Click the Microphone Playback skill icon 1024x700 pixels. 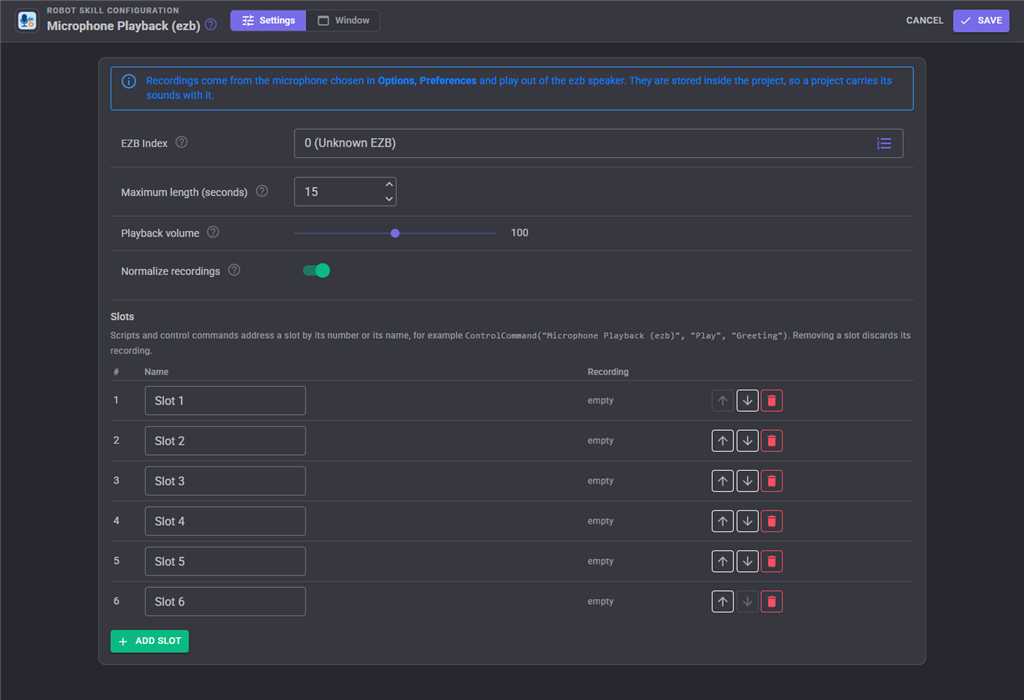point(27,20)
